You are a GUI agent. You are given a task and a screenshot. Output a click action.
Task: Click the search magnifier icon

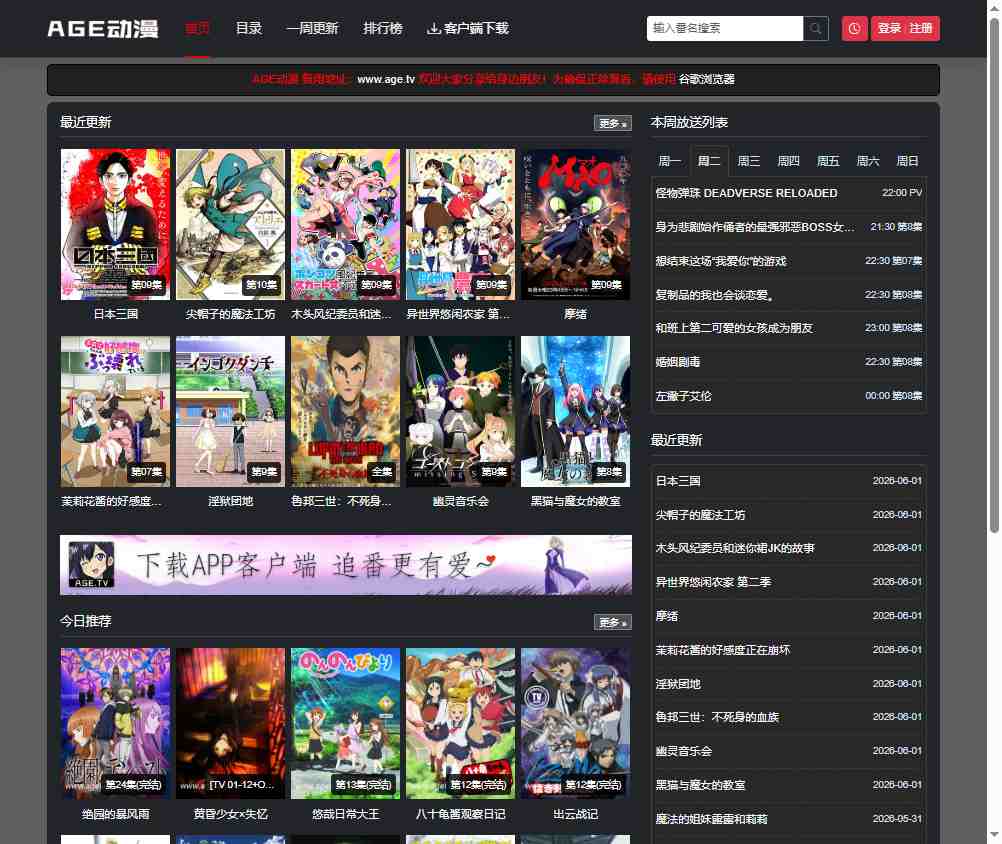click(816, 28)
